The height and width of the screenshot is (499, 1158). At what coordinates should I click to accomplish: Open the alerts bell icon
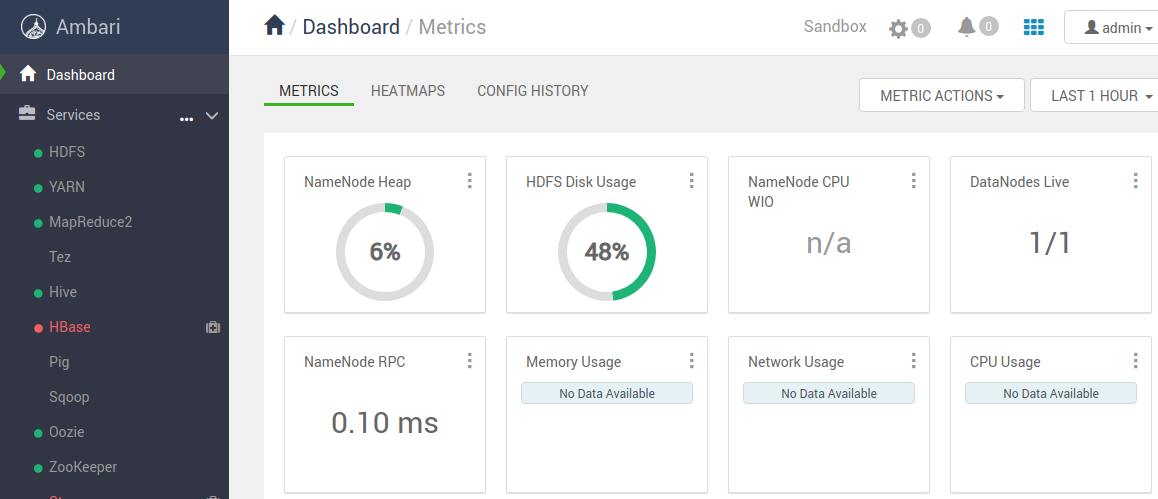click(x=966, y=27)
